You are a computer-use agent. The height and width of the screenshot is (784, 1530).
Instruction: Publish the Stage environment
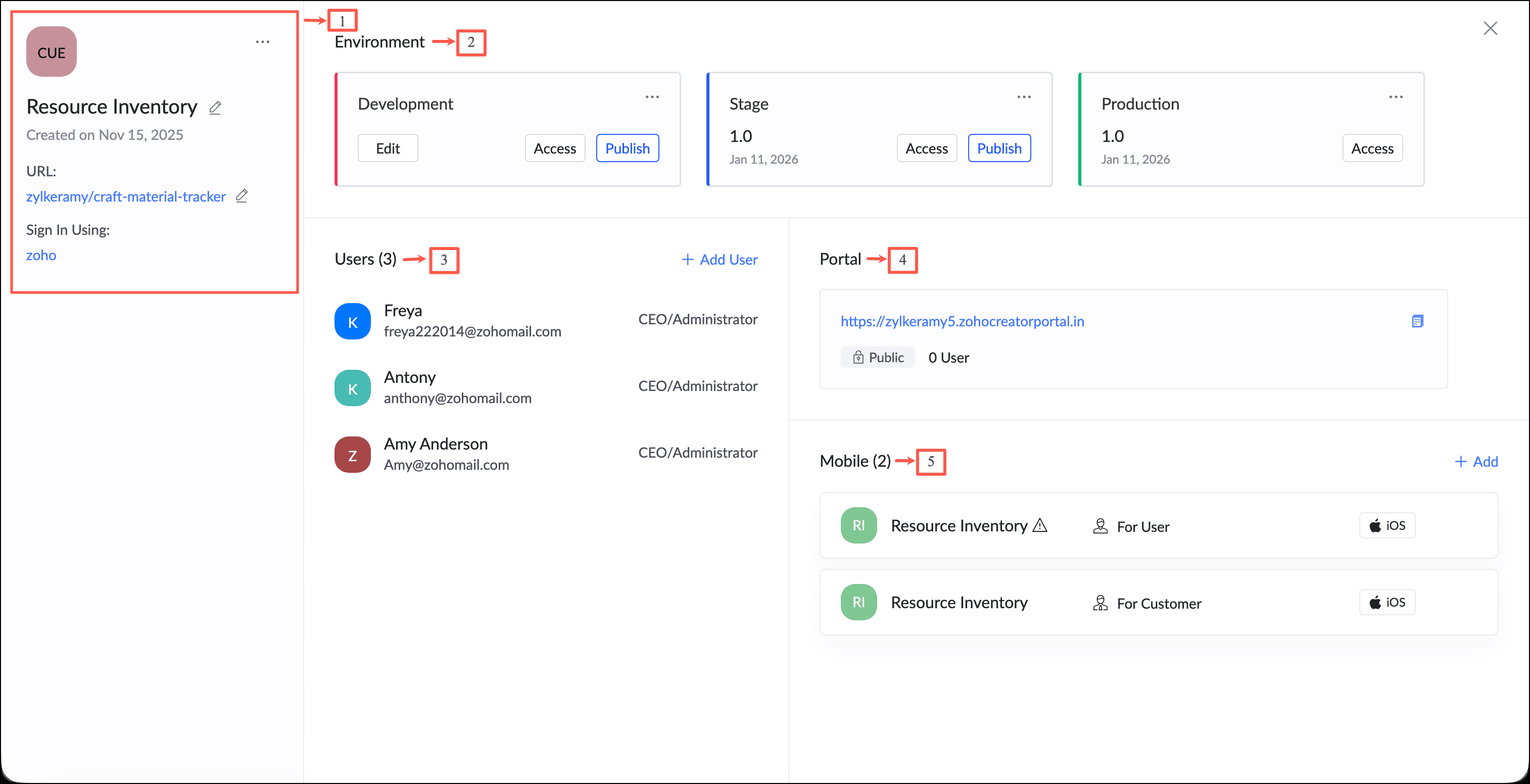tap(999, 149)
